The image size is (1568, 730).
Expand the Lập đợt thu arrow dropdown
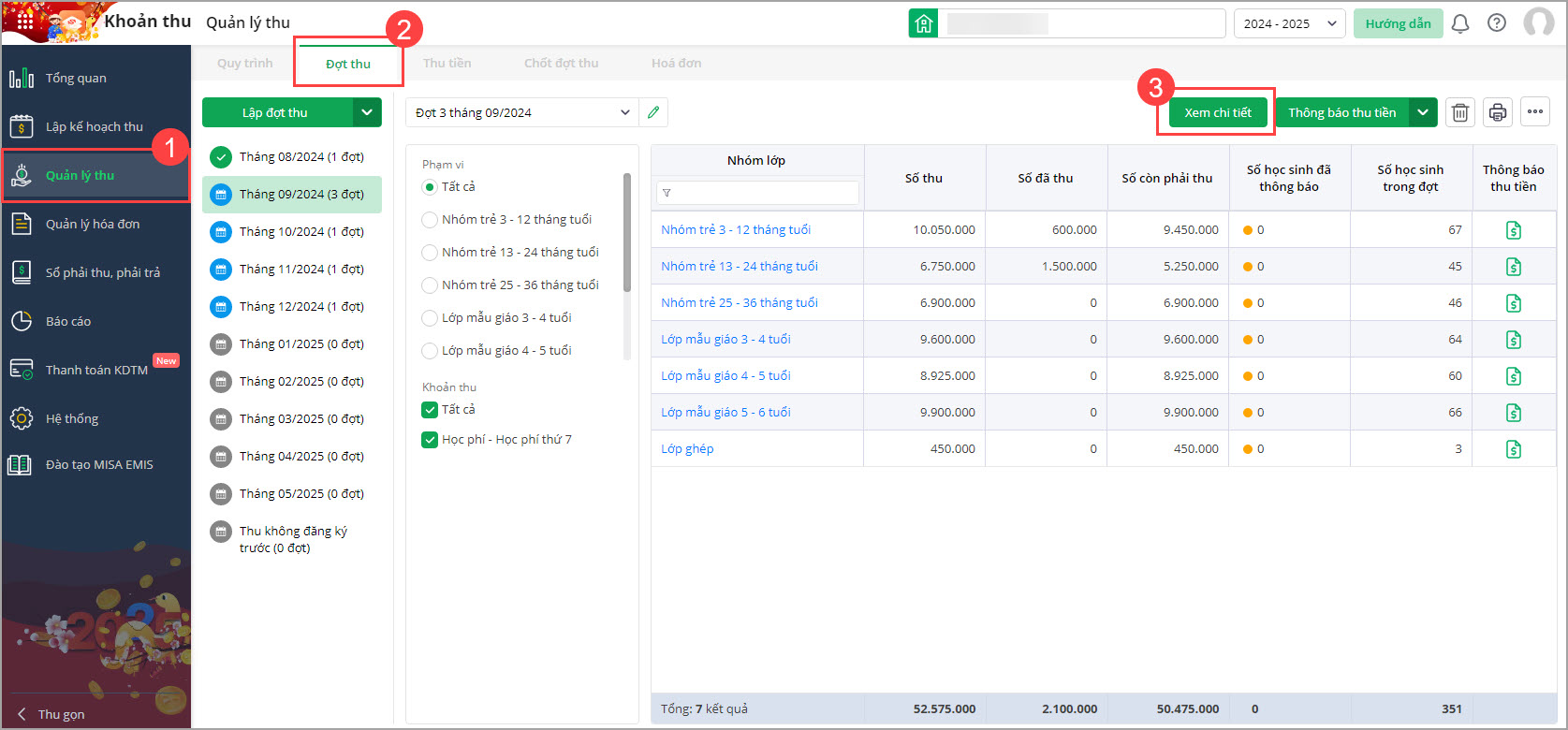[x=367, y=112]
